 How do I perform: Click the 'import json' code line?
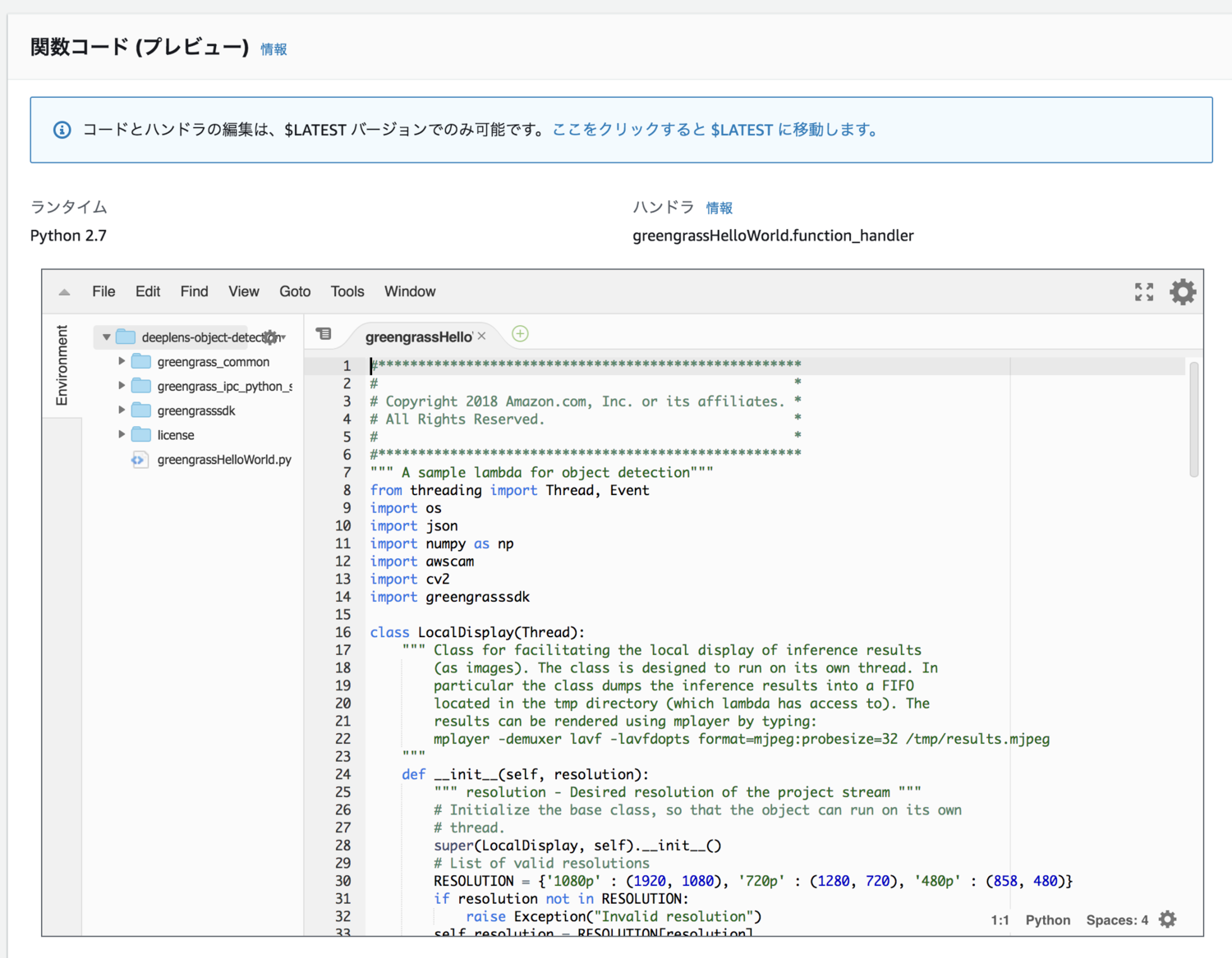click(x=414, y=525)
